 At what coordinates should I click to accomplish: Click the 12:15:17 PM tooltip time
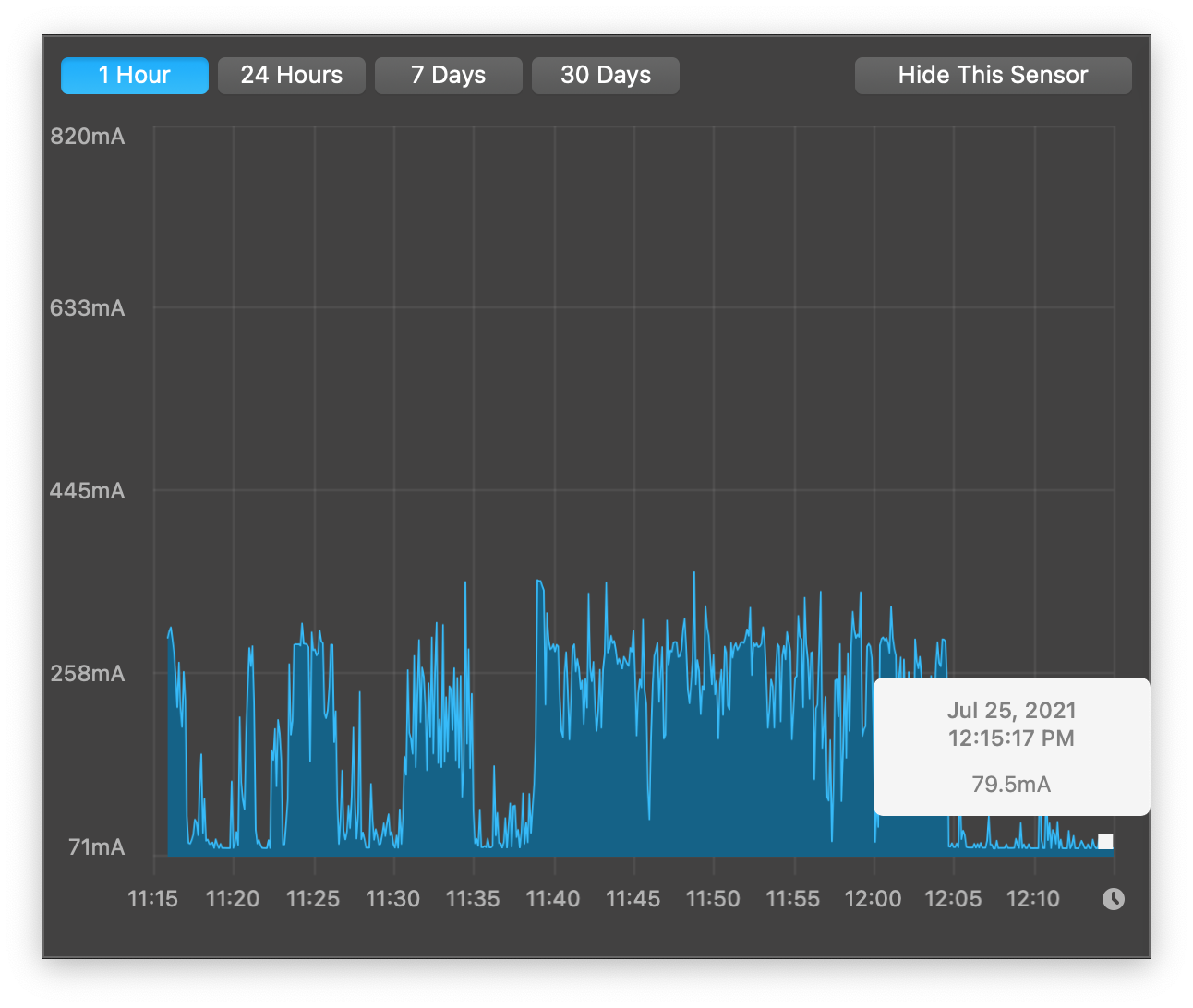coord(1012,738)
